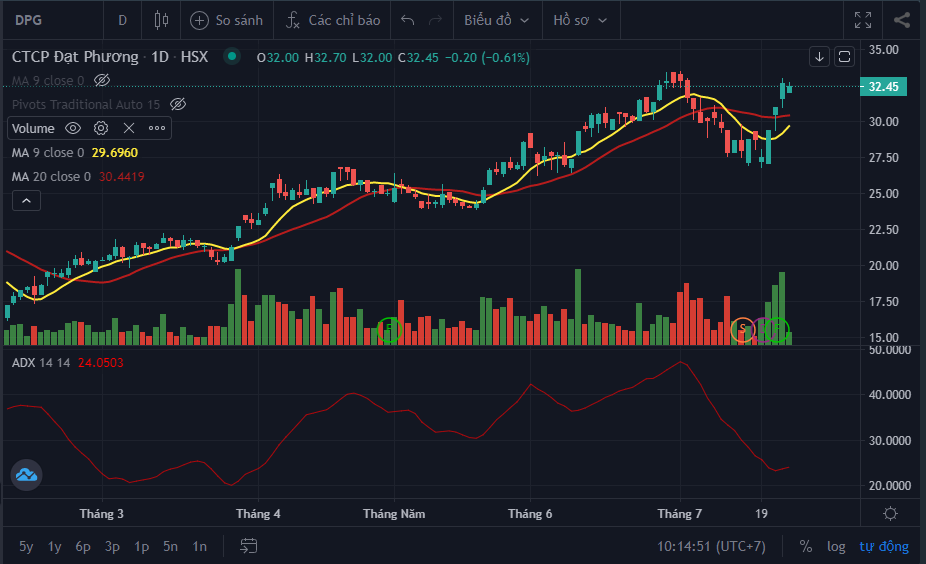Toggle the log scale
Viewport: 926px width, 564px height.
[836, 546]
